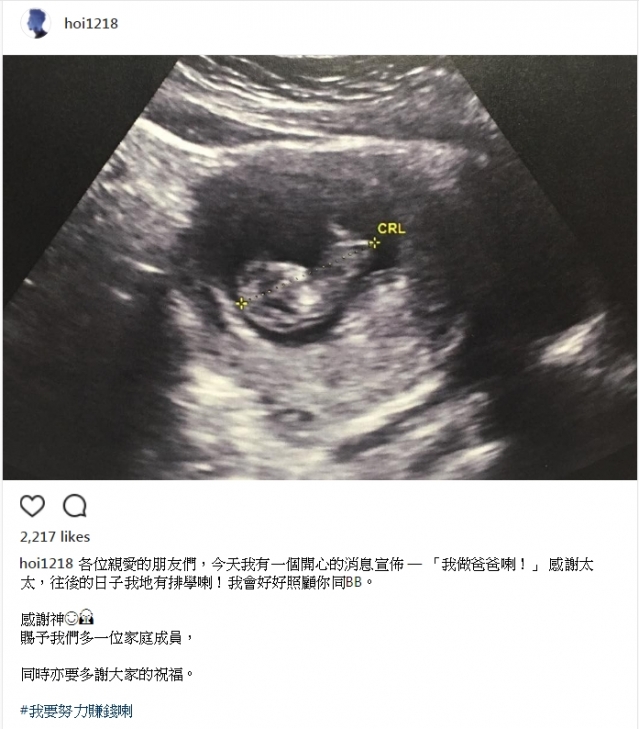The width and height of the screenshot is (639, 729).
Task: Click hoi1218 username in caption
Action: tap(47, 564)
